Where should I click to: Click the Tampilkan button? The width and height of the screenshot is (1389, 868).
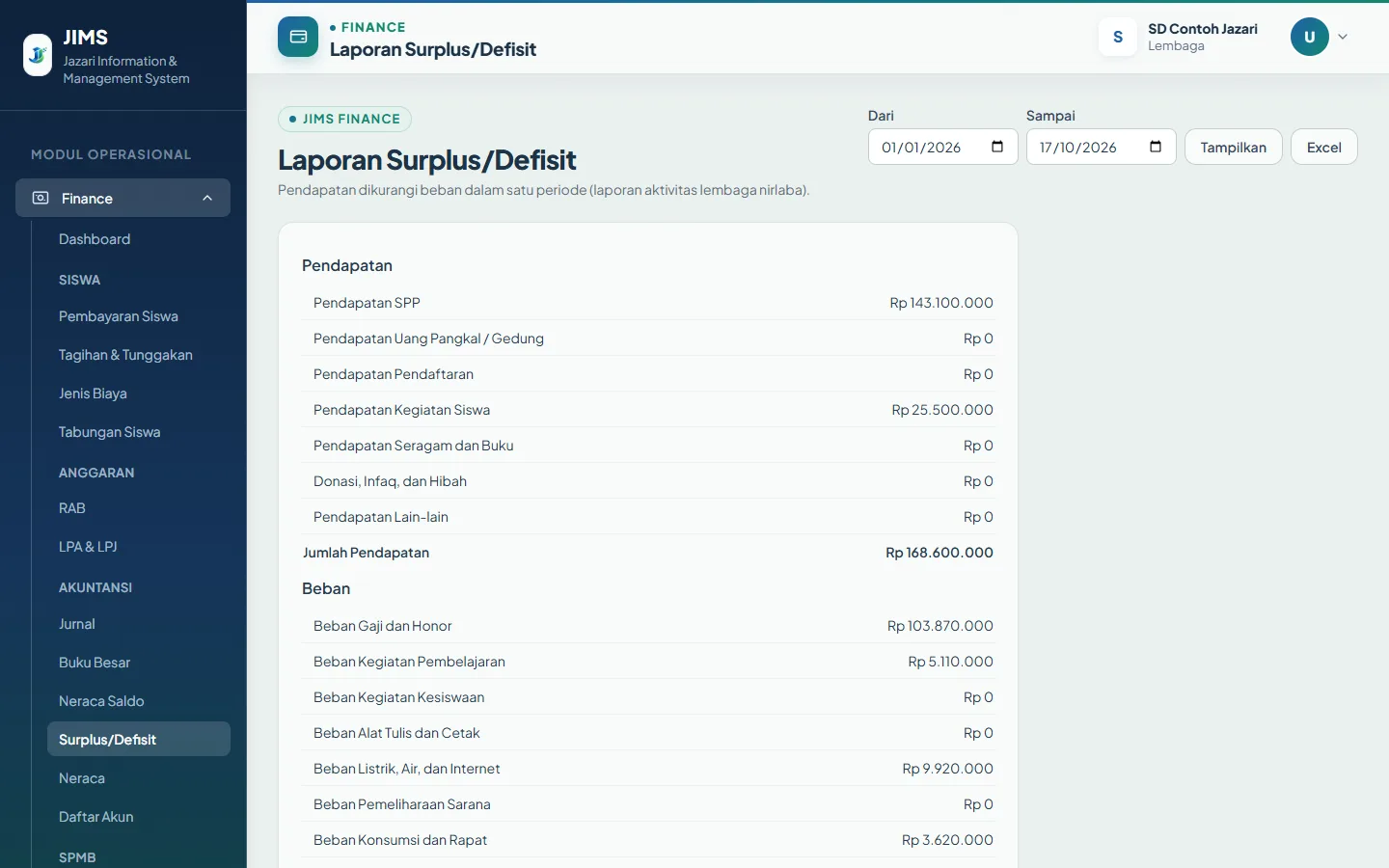click(x=1233, y=147)
